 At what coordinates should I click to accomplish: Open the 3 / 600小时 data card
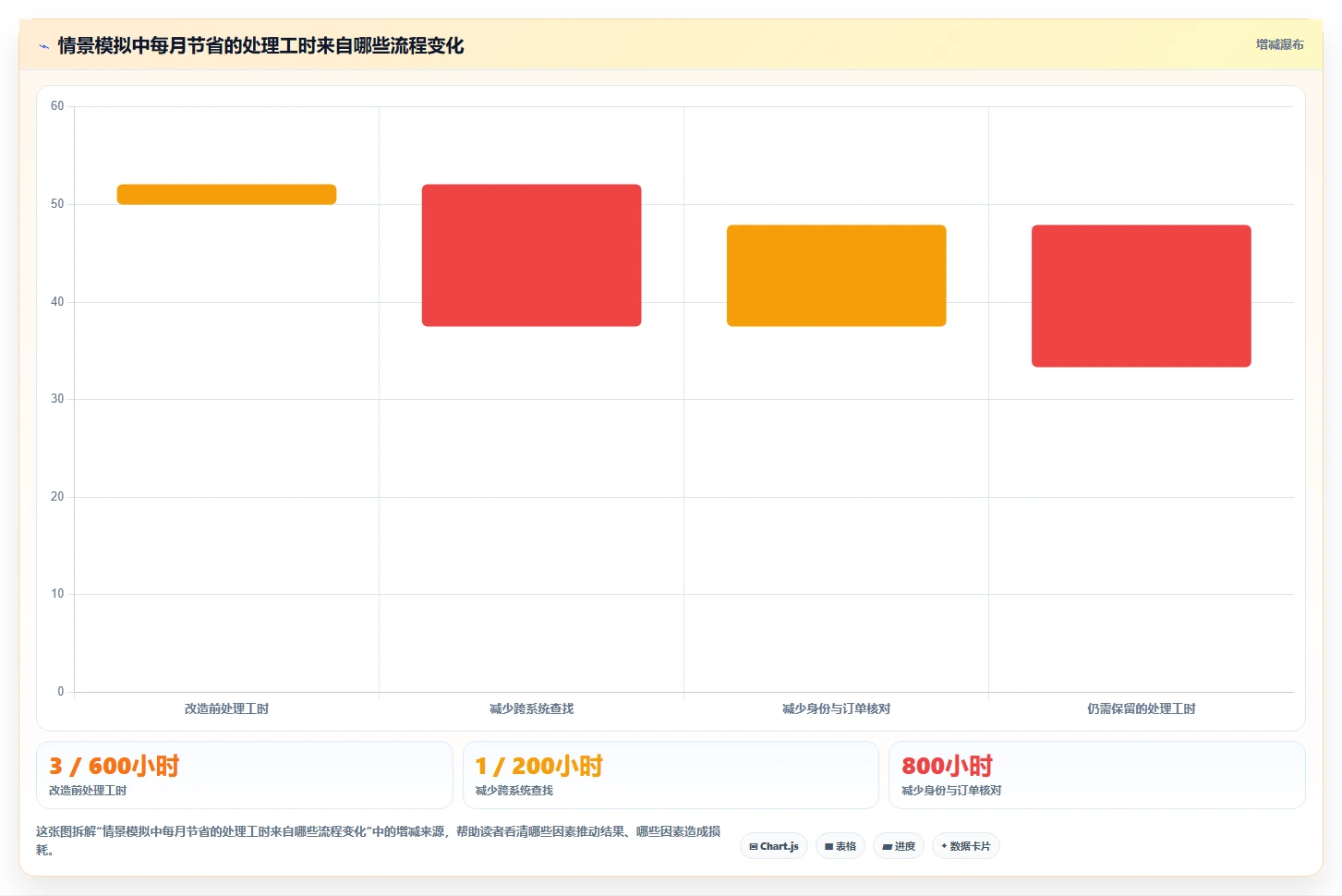[x=245, y=775]
